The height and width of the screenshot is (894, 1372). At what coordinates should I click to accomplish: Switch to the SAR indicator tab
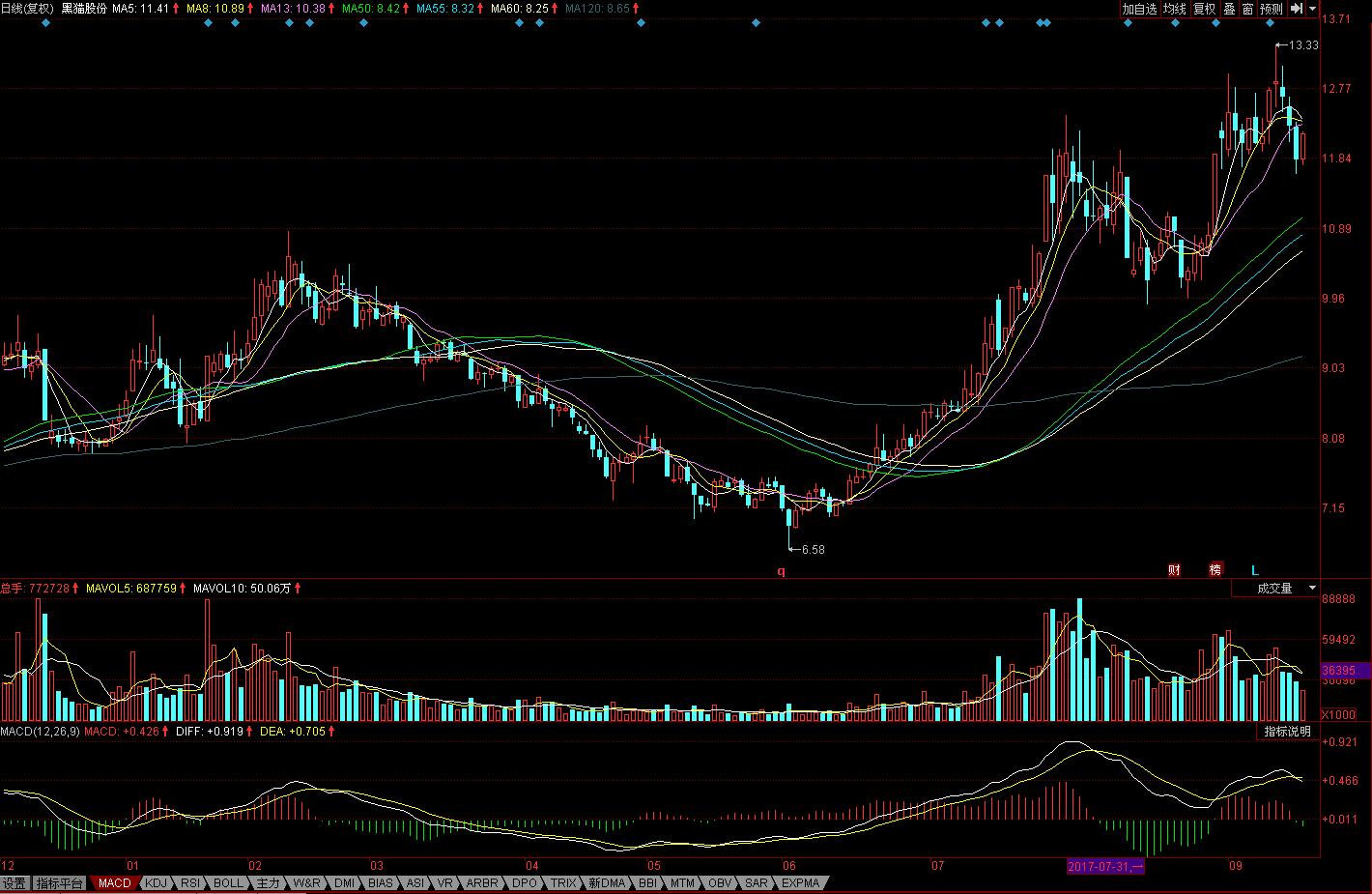point(757,883)
